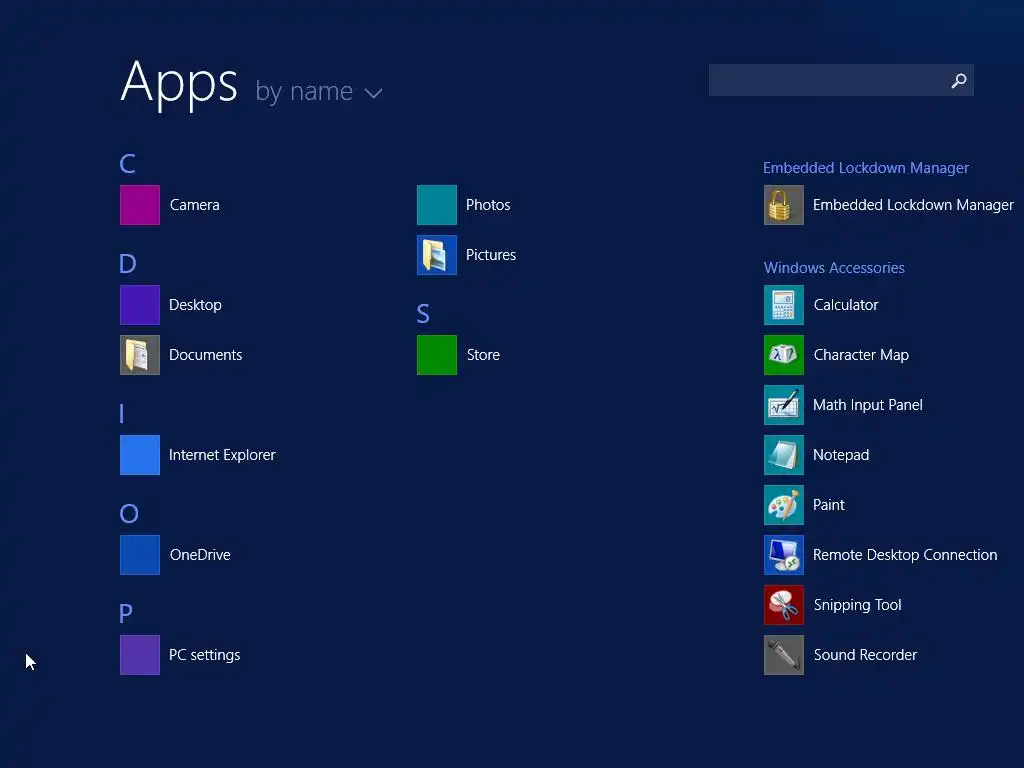Launch the Internet Explorer tile
1024x768 pixels.
[x=140, y=455]
